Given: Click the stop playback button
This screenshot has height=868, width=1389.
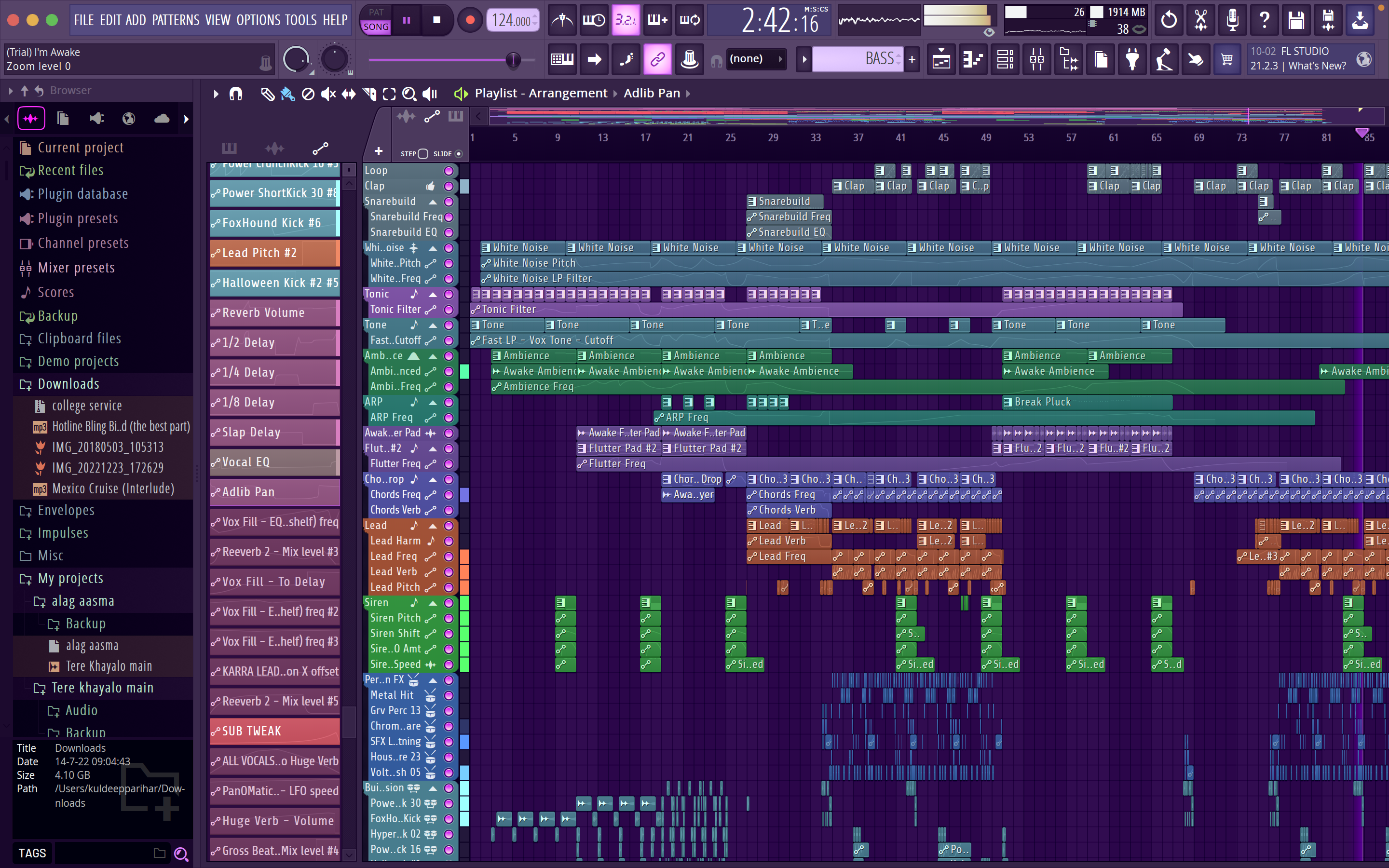Looking at the screenshot, I should pos(437,20).
